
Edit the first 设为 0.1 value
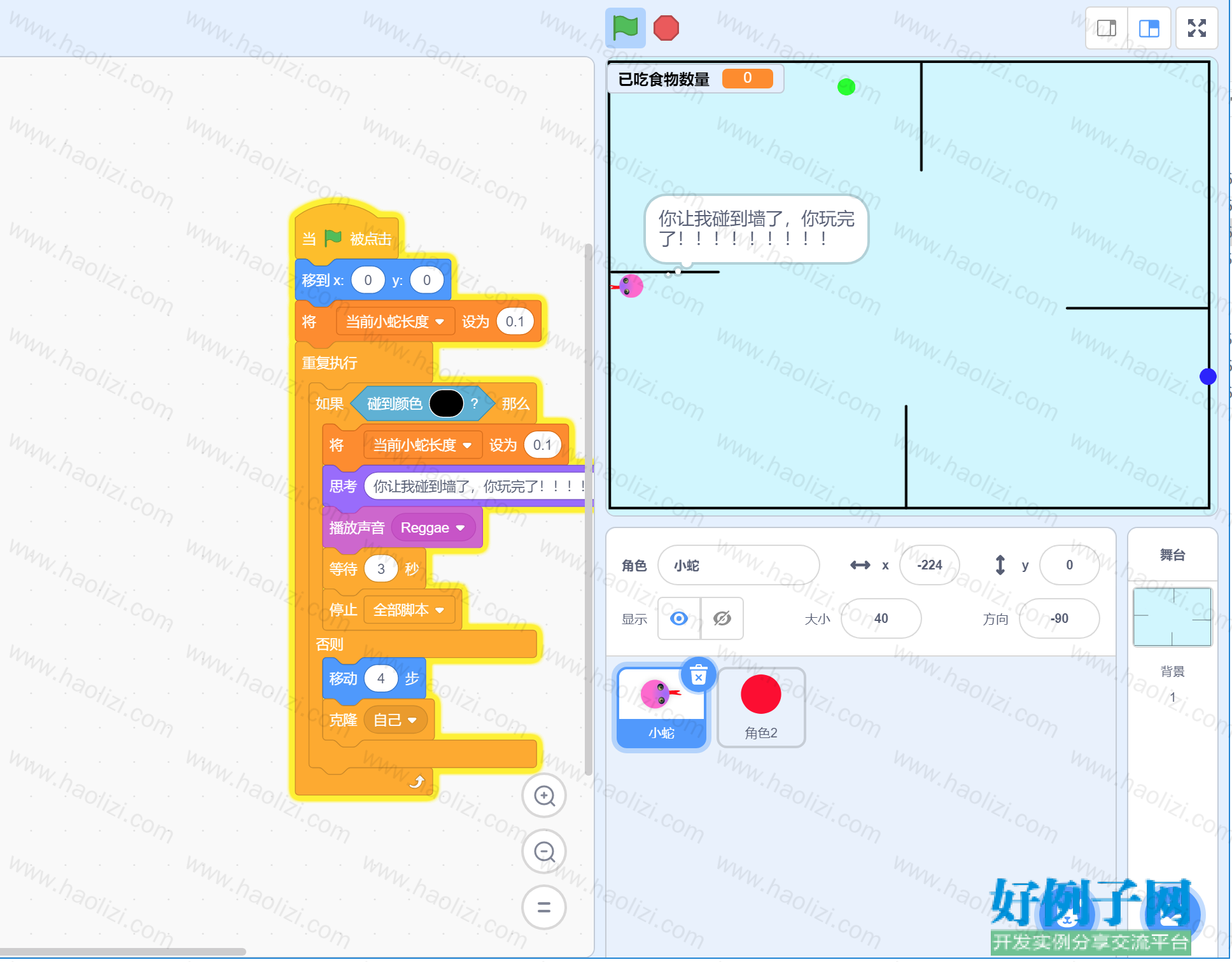[515, 321]
